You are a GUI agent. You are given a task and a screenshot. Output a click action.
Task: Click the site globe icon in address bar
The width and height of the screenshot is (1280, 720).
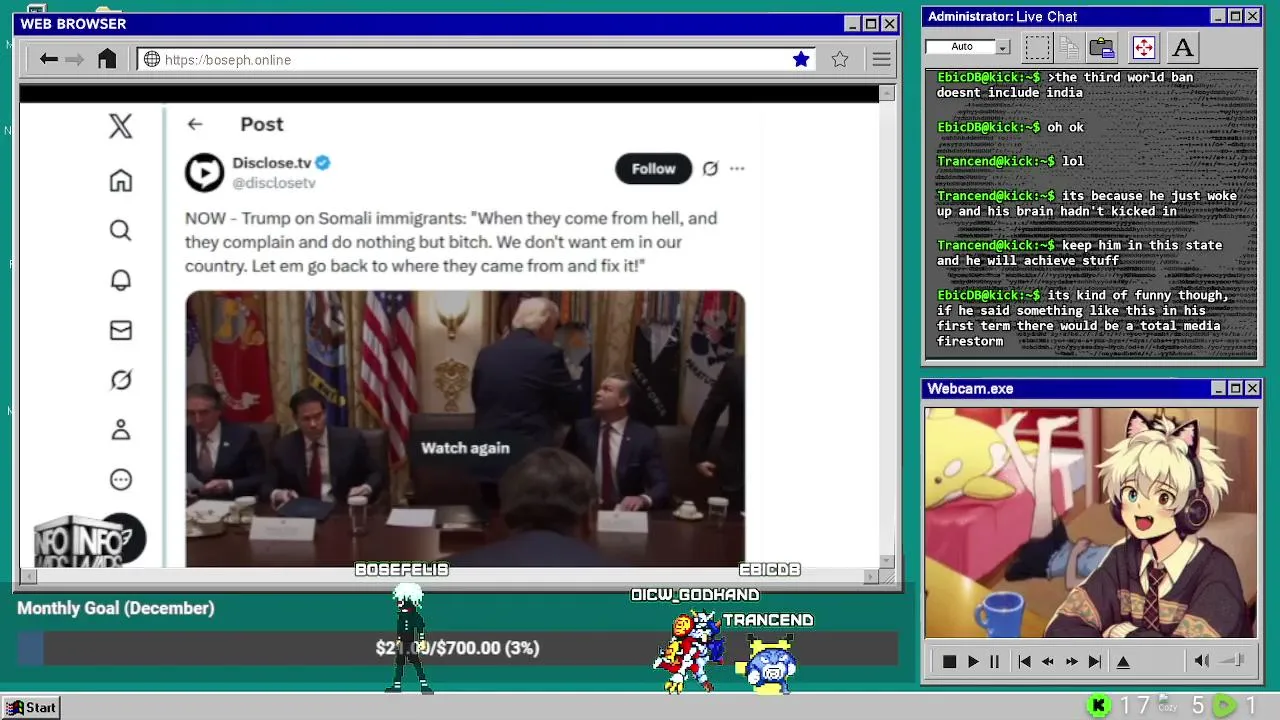[152, 59]
